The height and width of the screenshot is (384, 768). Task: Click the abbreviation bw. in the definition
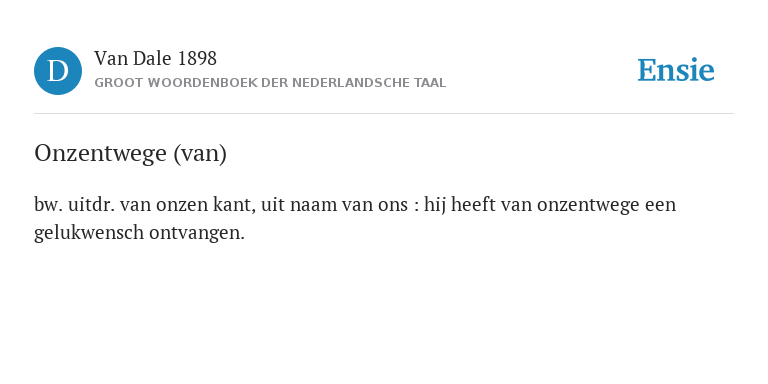[48, 205]
